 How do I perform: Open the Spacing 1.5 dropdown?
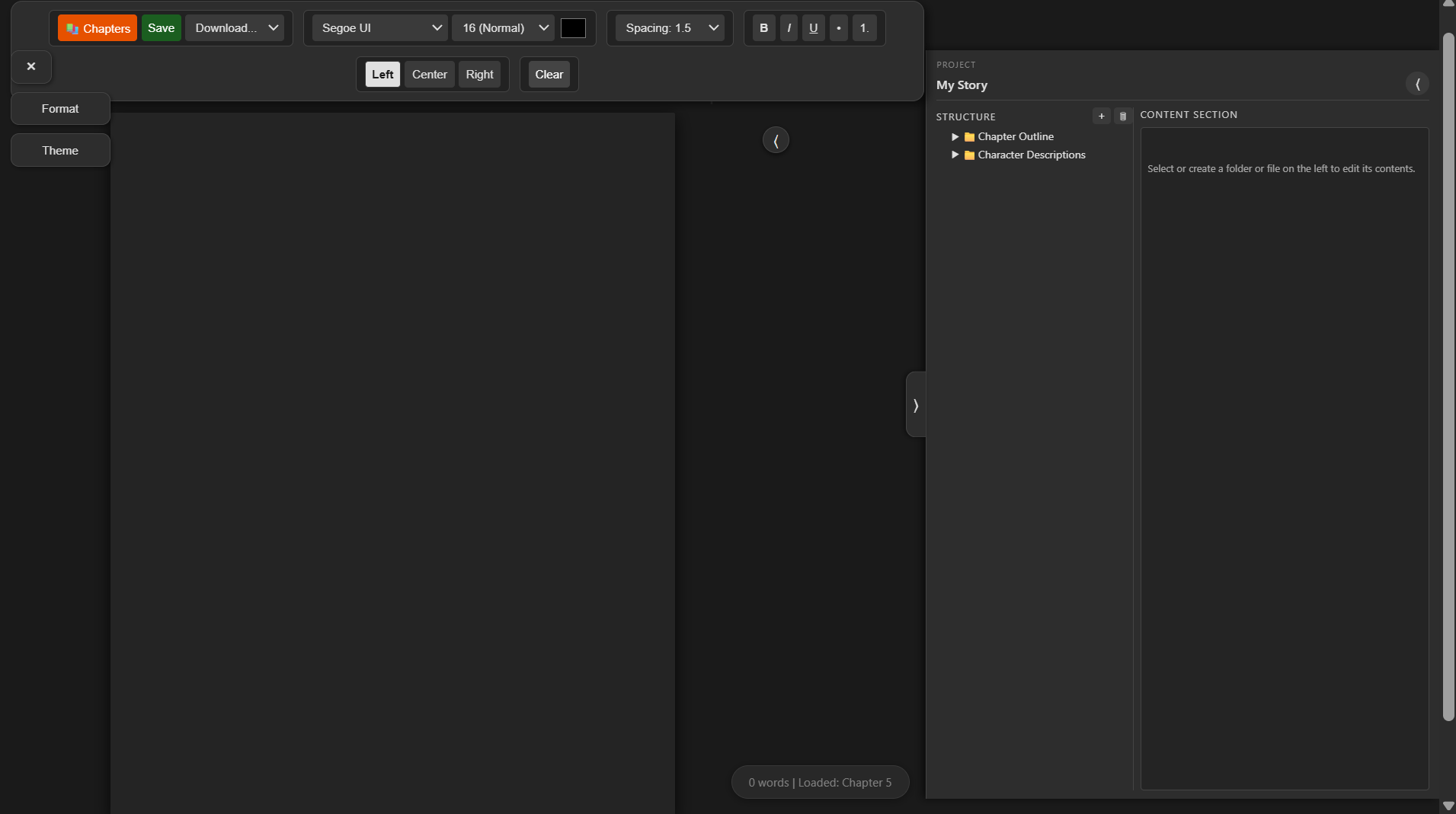(x=670, y=28)
